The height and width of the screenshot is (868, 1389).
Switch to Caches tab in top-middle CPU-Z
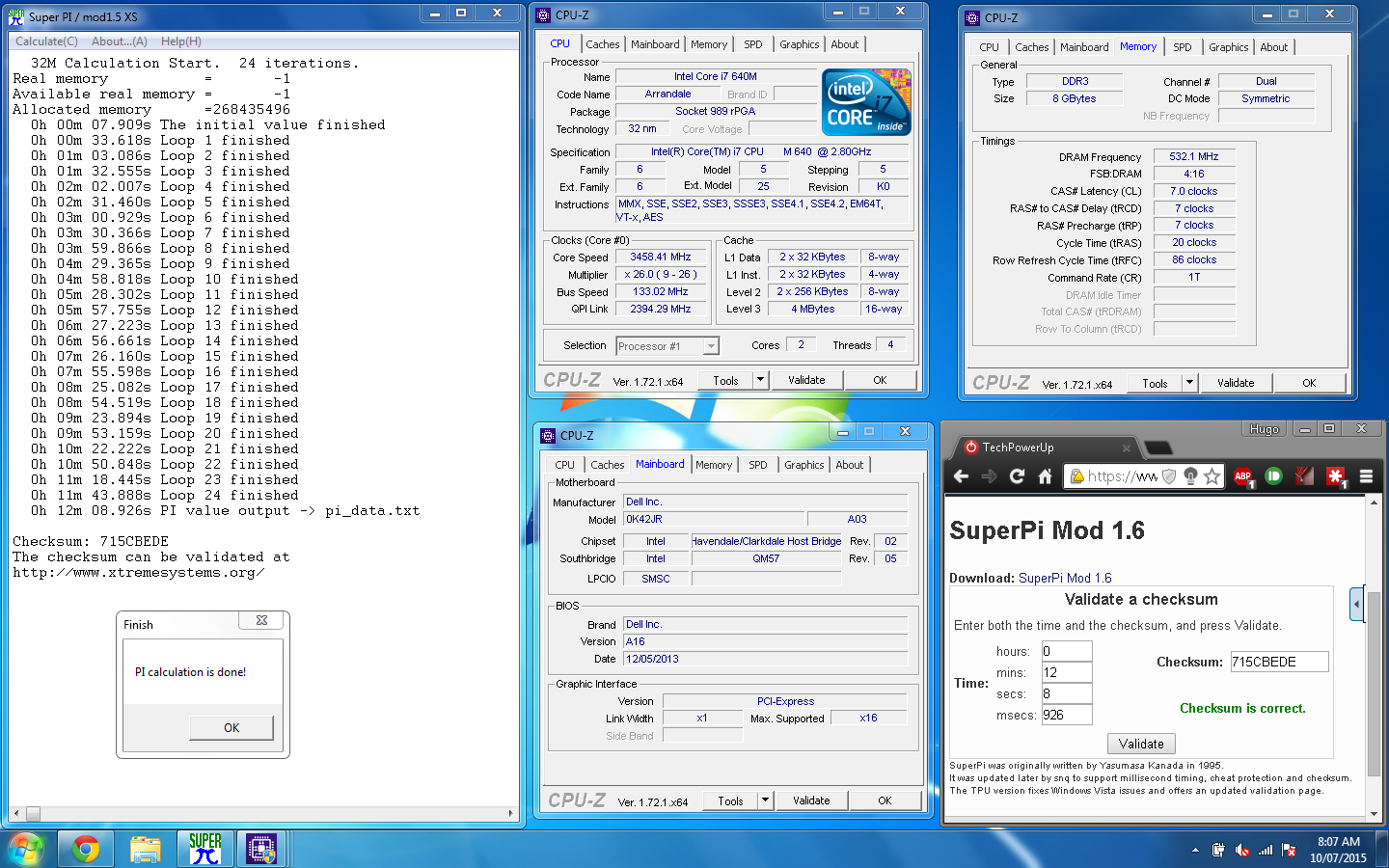[x=603, y=44]
